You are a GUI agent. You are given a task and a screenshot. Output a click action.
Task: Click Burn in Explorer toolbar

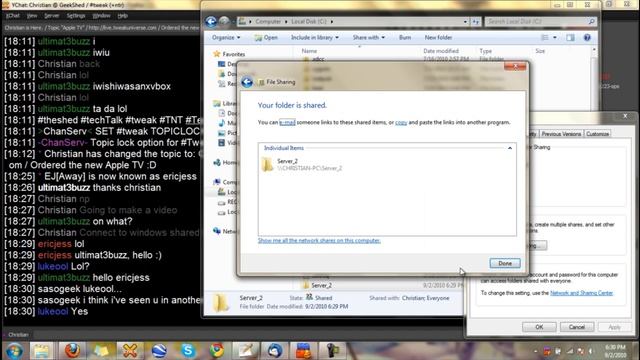[x=405, y=38]
